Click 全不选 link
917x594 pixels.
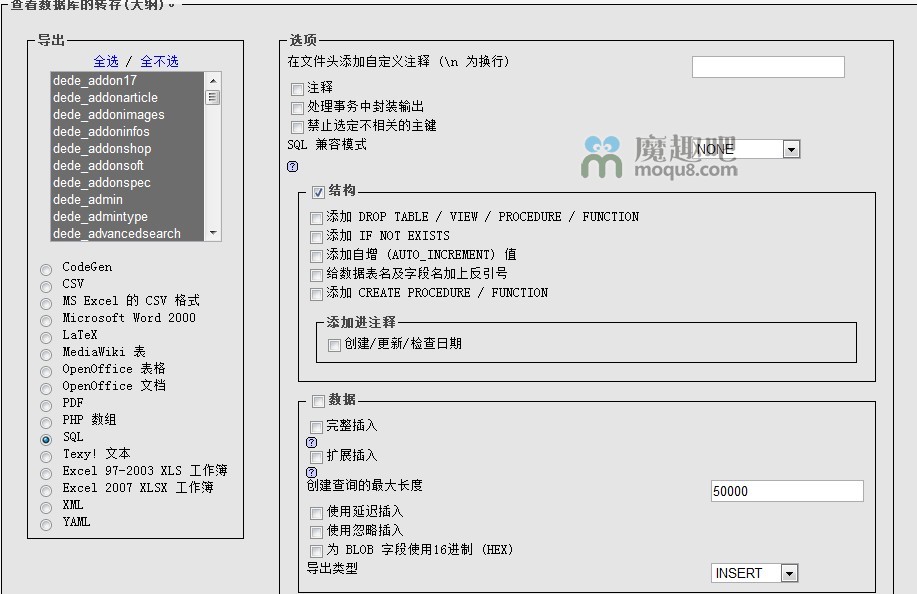[x=159, y=61]
